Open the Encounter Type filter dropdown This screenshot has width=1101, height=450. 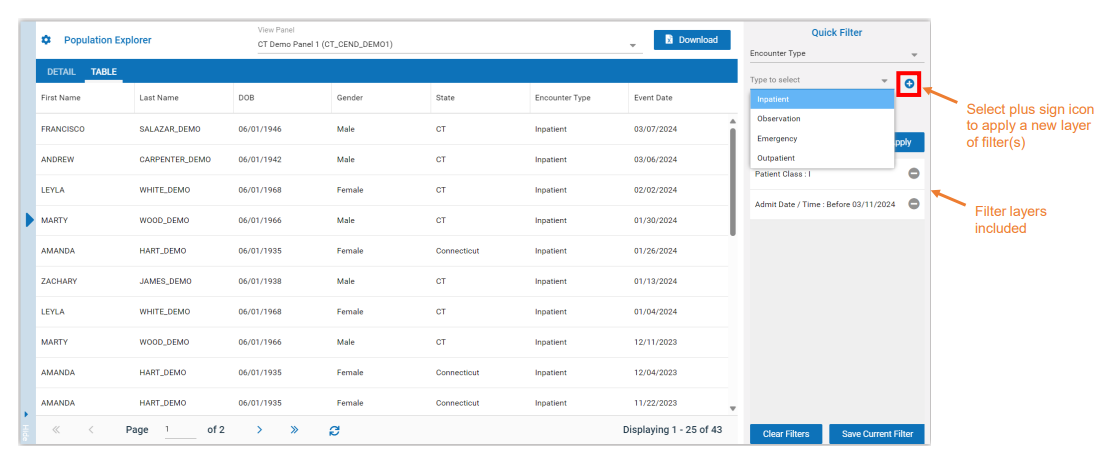coord(913,55)
